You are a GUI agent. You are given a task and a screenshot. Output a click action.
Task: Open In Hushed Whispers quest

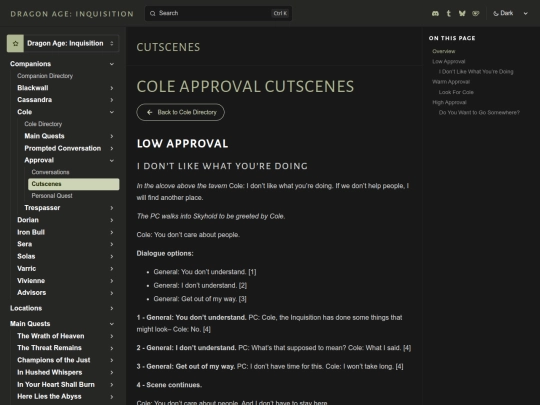point(50,373)
